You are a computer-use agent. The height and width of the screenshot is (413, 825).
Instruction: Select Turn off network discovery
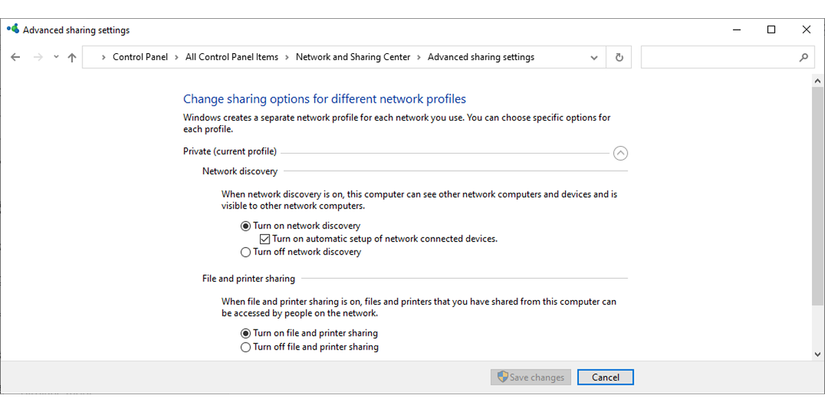[x=246, y=252]
